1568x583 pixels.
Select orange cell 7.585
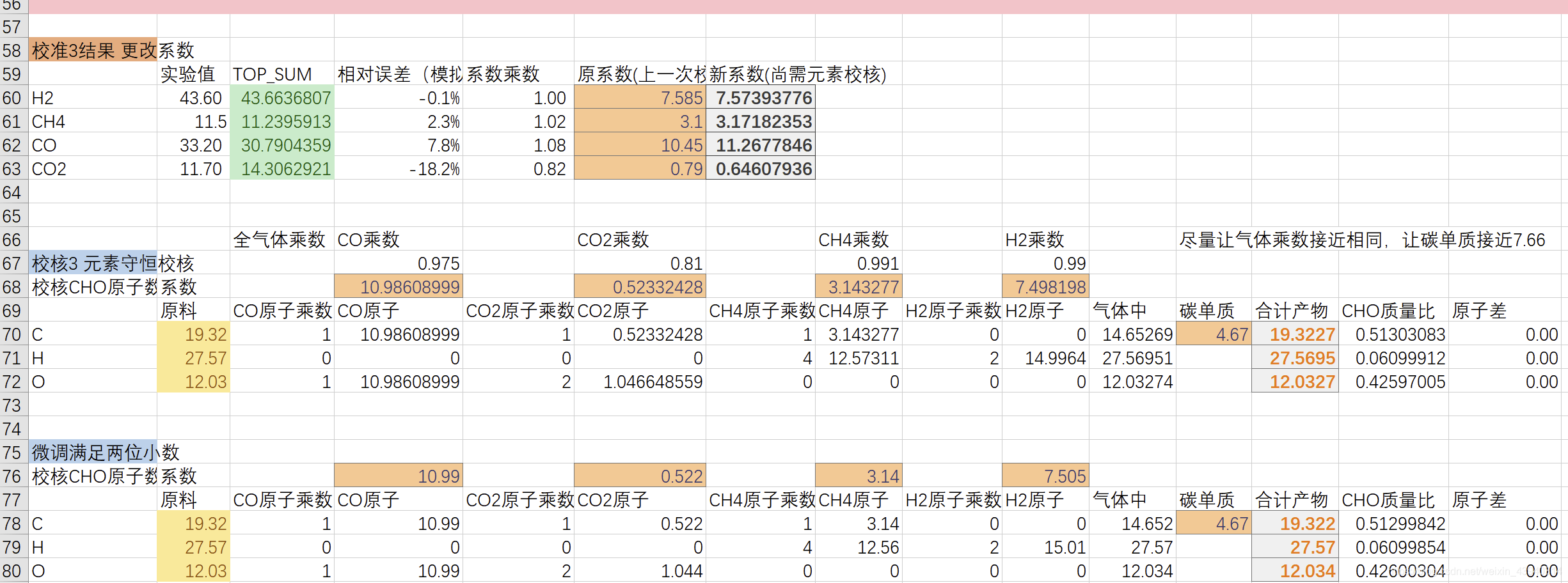(x=640, y=97)
